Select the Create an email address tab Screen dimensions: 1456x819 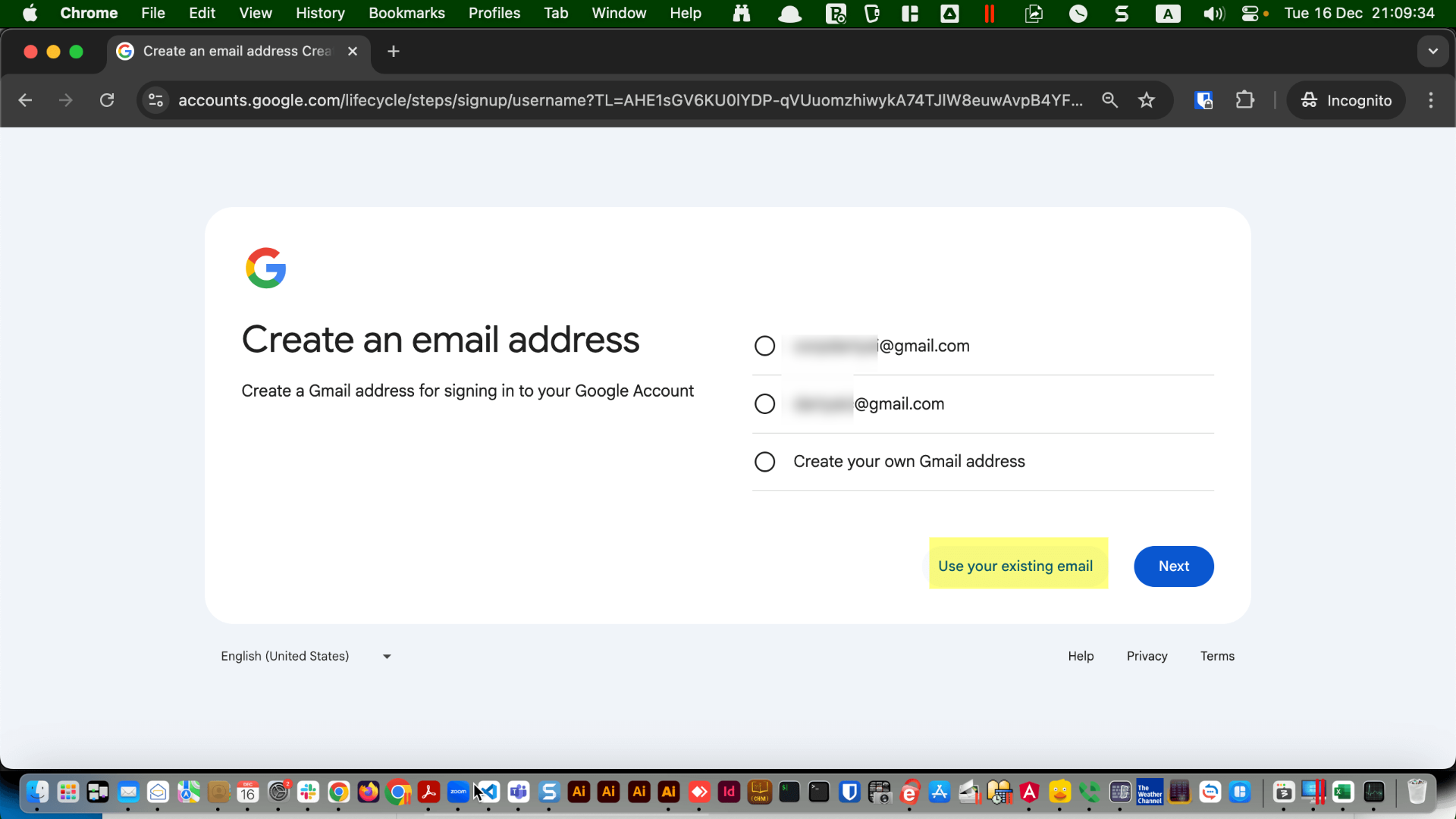pyautogui.click(x=227, y=51)
